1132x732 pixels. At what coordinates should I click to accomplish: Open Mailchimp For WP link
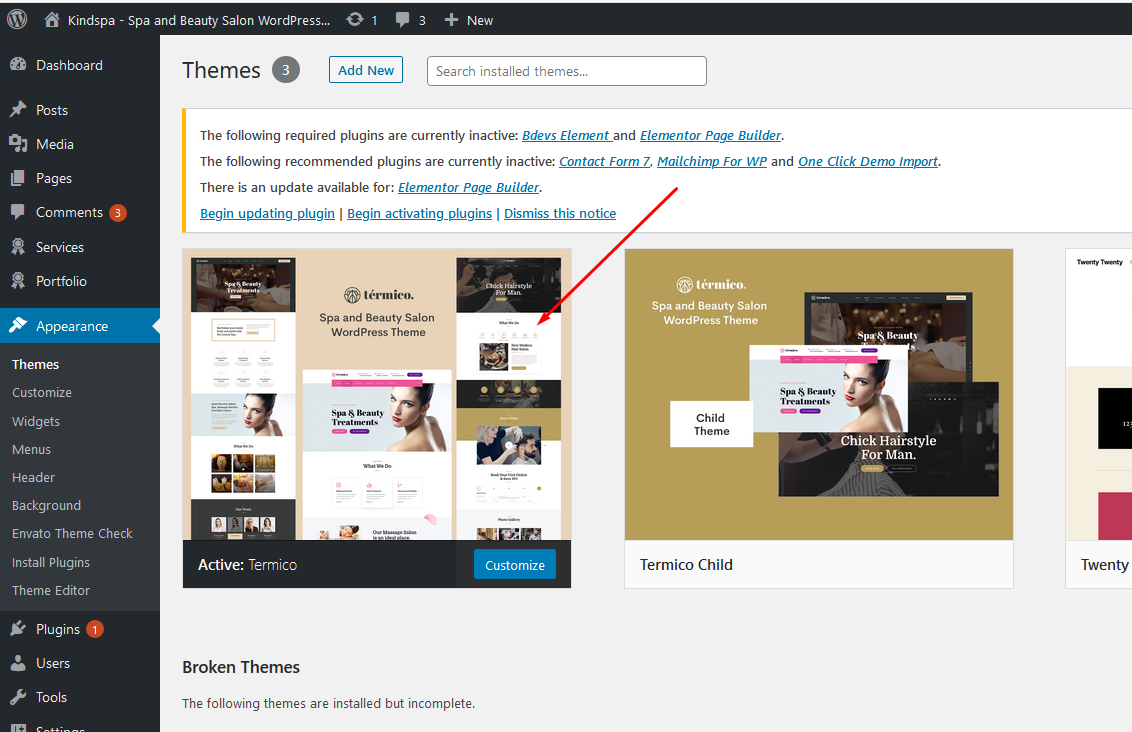[712, 161]
